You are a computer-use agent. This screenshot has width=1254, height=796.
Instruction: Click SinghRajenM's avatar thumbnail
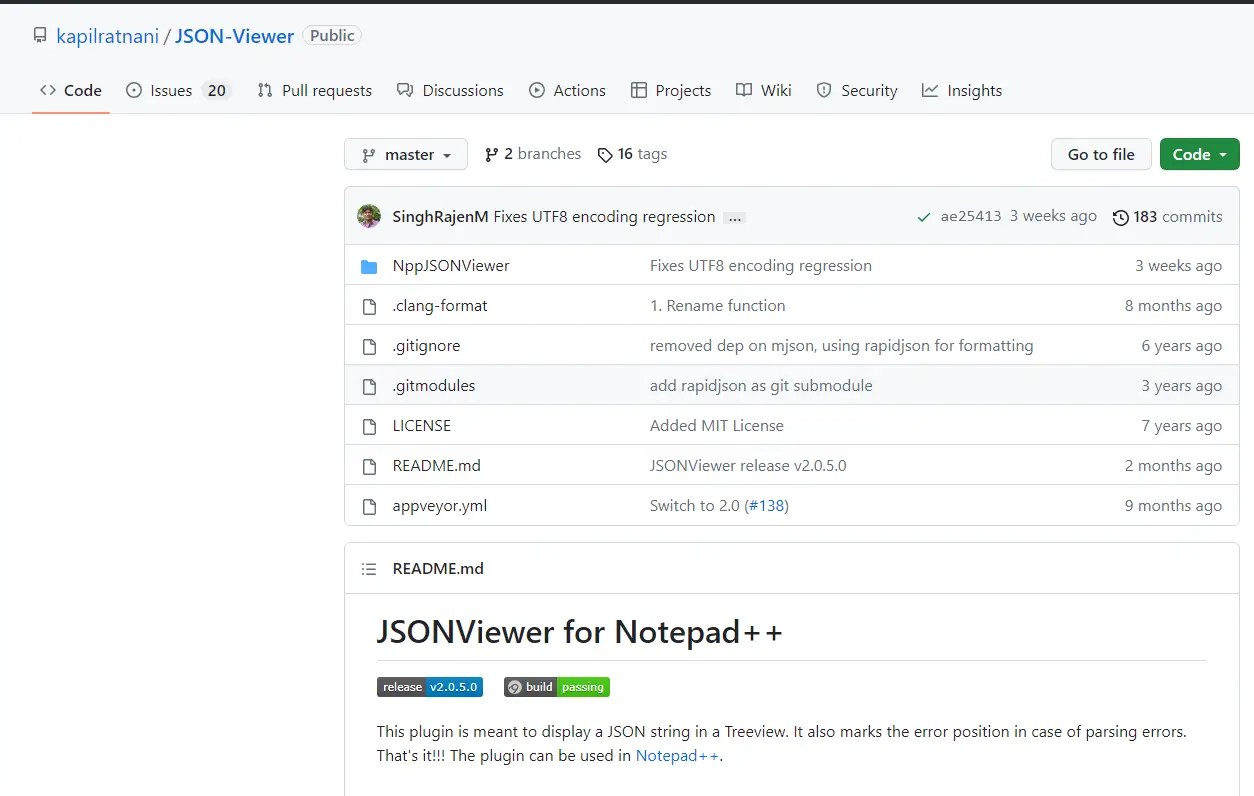tap(368, 216)
